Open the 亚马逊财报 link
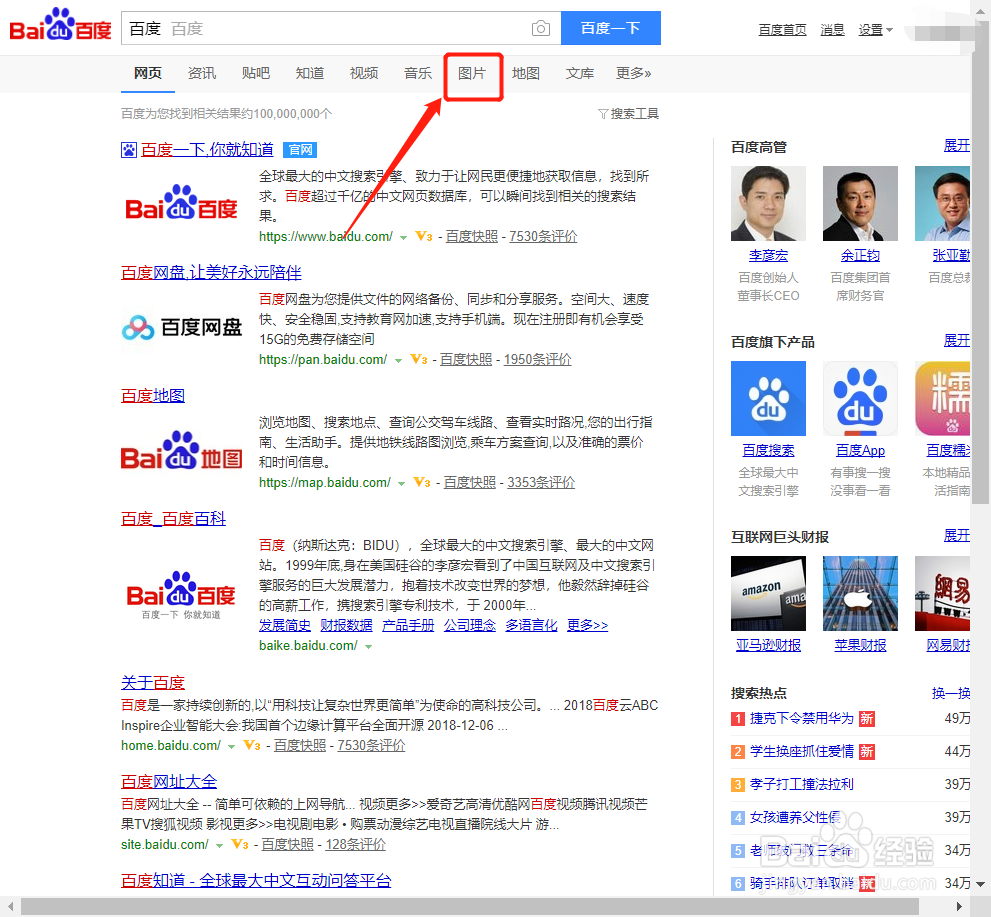The image size is (991, 917). click(768, 645)
